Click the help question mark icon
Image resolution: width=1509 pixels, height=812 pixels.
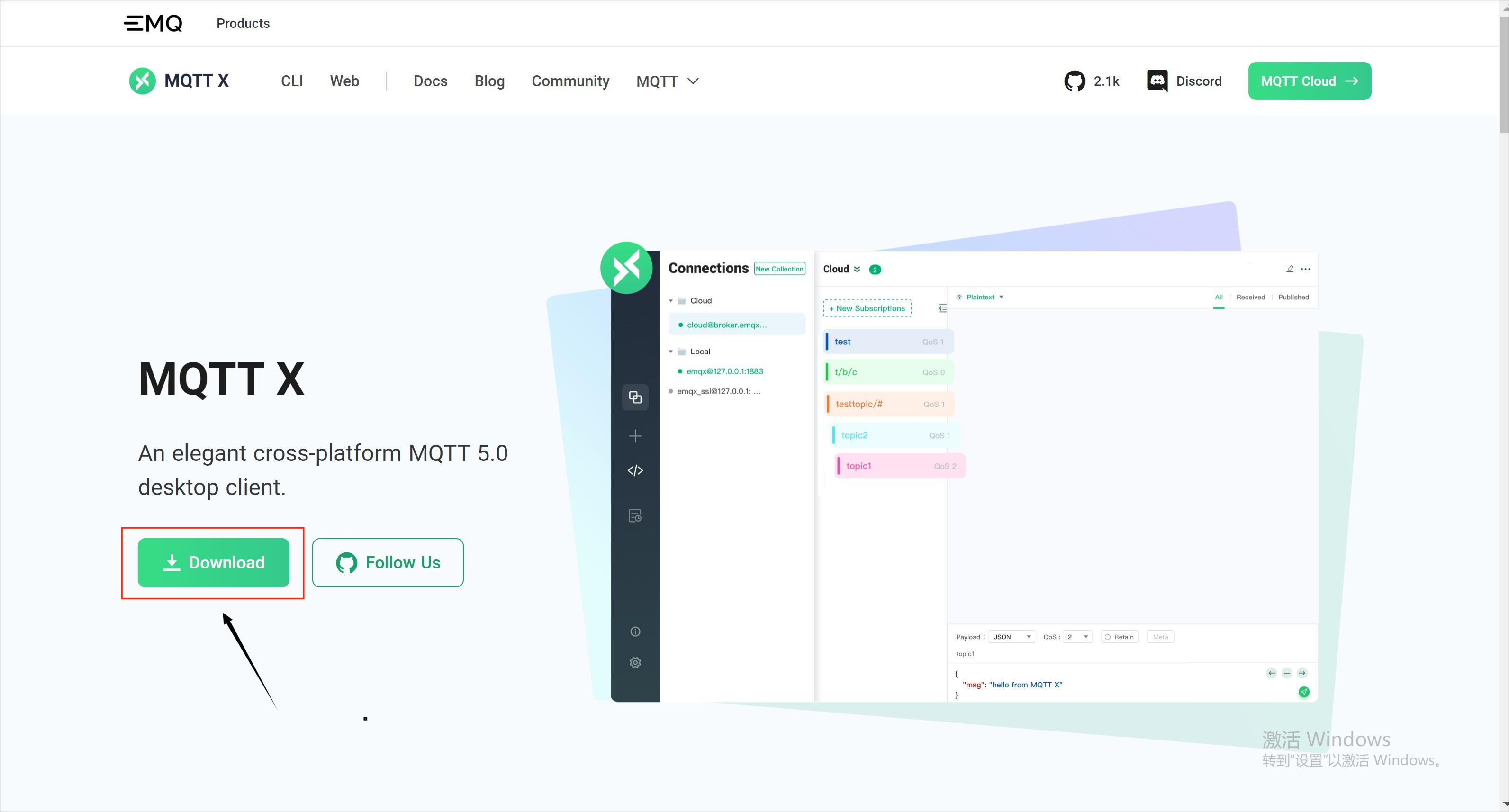pos(959,297)
